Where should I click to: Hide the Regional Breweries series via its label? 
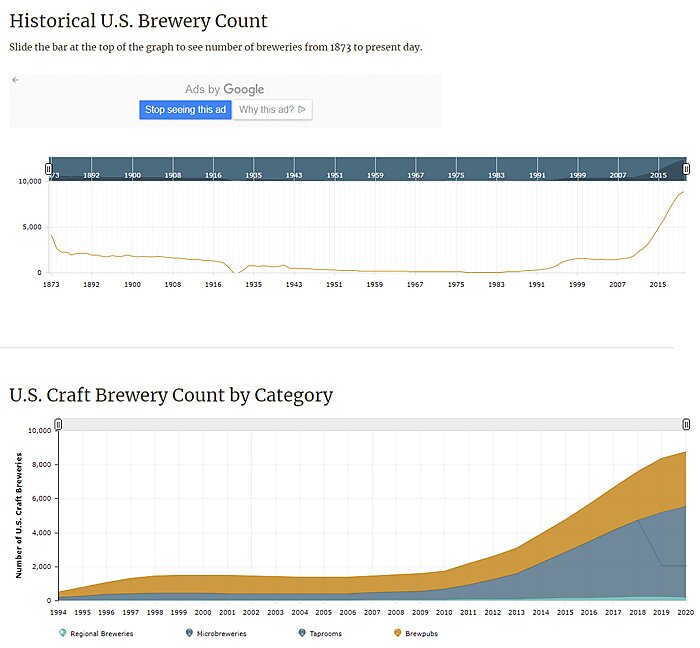coord(104,633)
